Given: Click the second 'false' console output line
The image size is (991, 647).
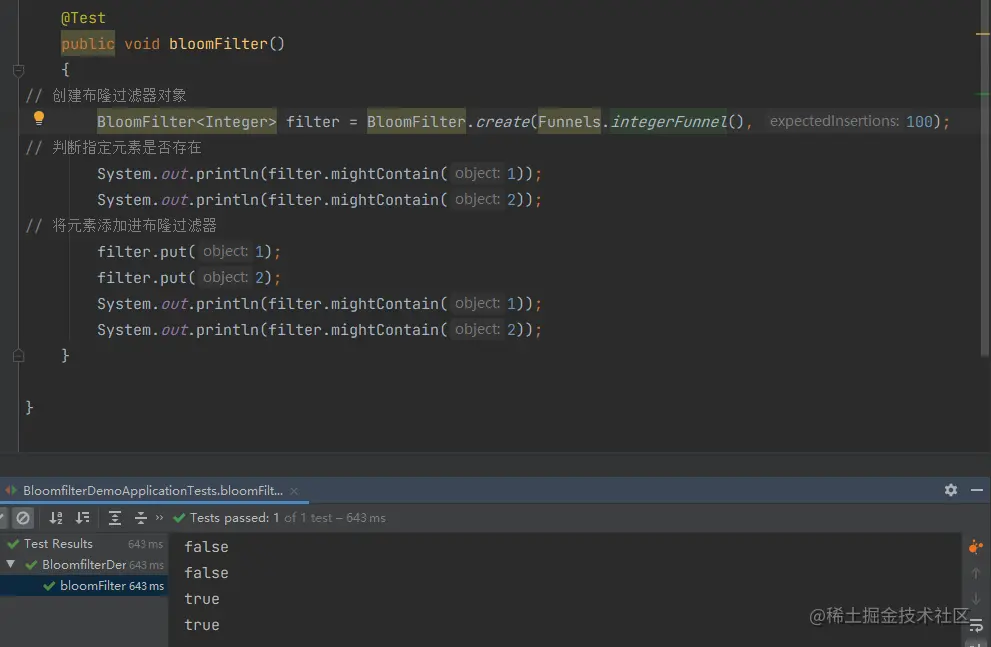Looking at the screenshot, I should [x=206, y=573].
